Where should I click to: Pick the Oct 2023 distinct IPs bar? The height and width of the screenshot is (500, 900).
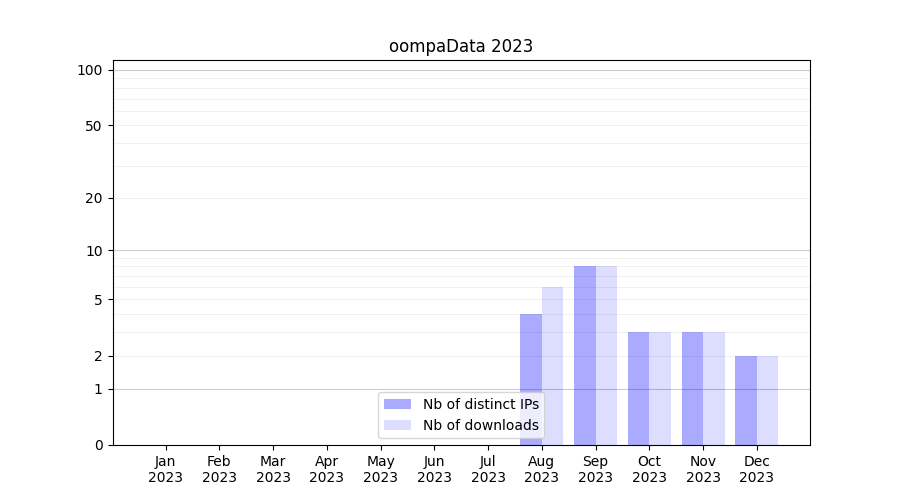click(638, 388)
